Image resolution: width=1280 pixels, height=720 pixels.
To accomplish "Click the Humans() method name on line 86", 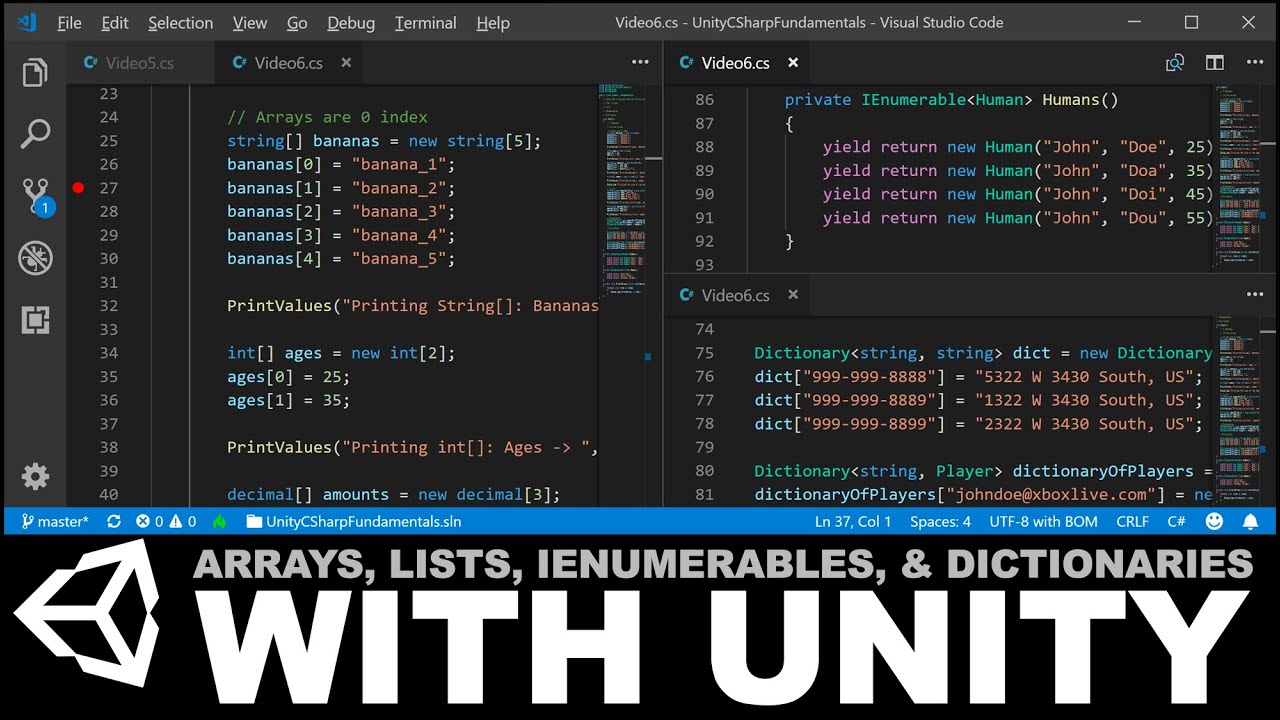I will (x=1080, y=100).
